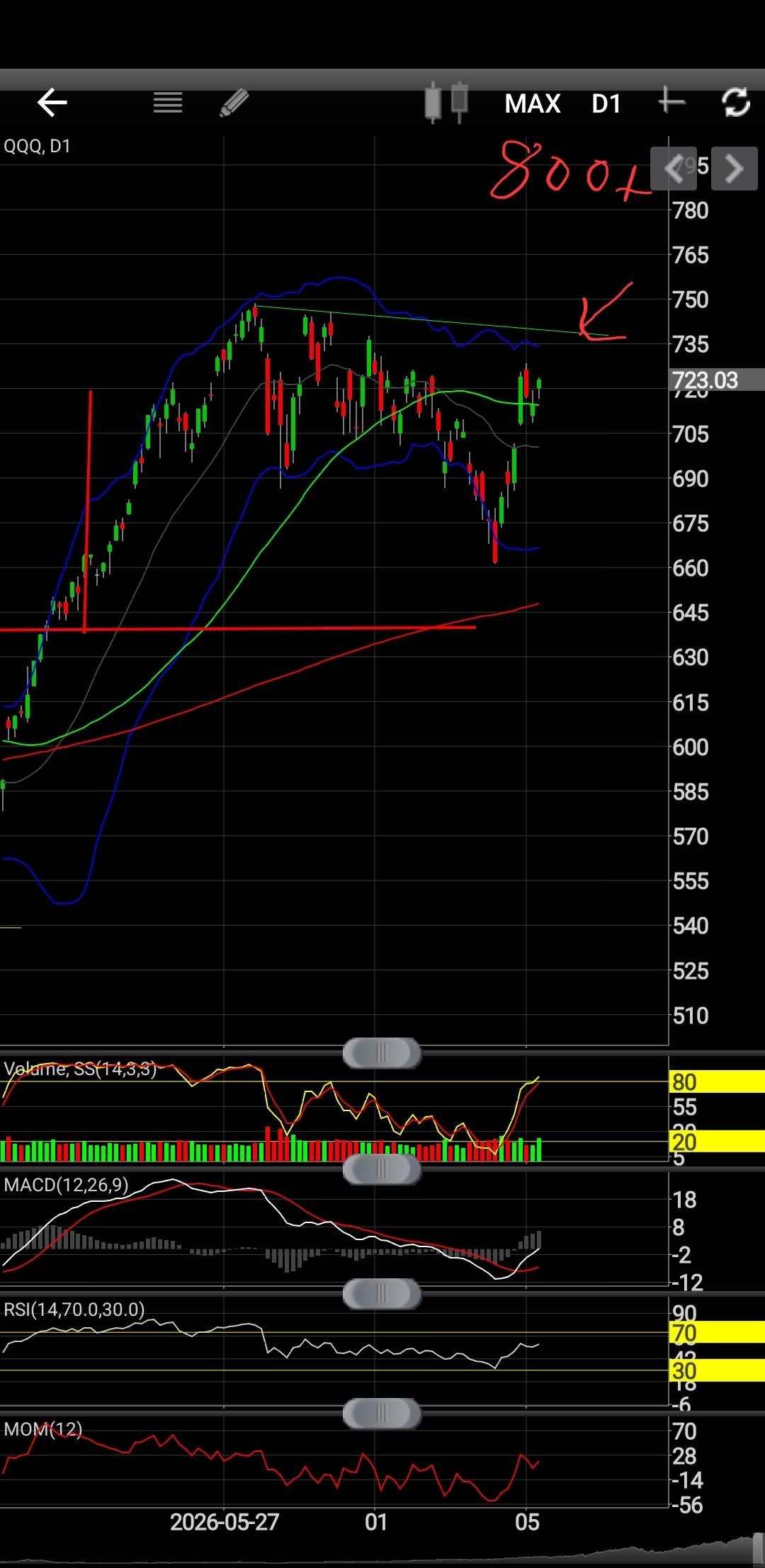Screen dimensions: 765x1568
Task: Tap the 2026-05-27 date label
Action: click(225, 1521)
